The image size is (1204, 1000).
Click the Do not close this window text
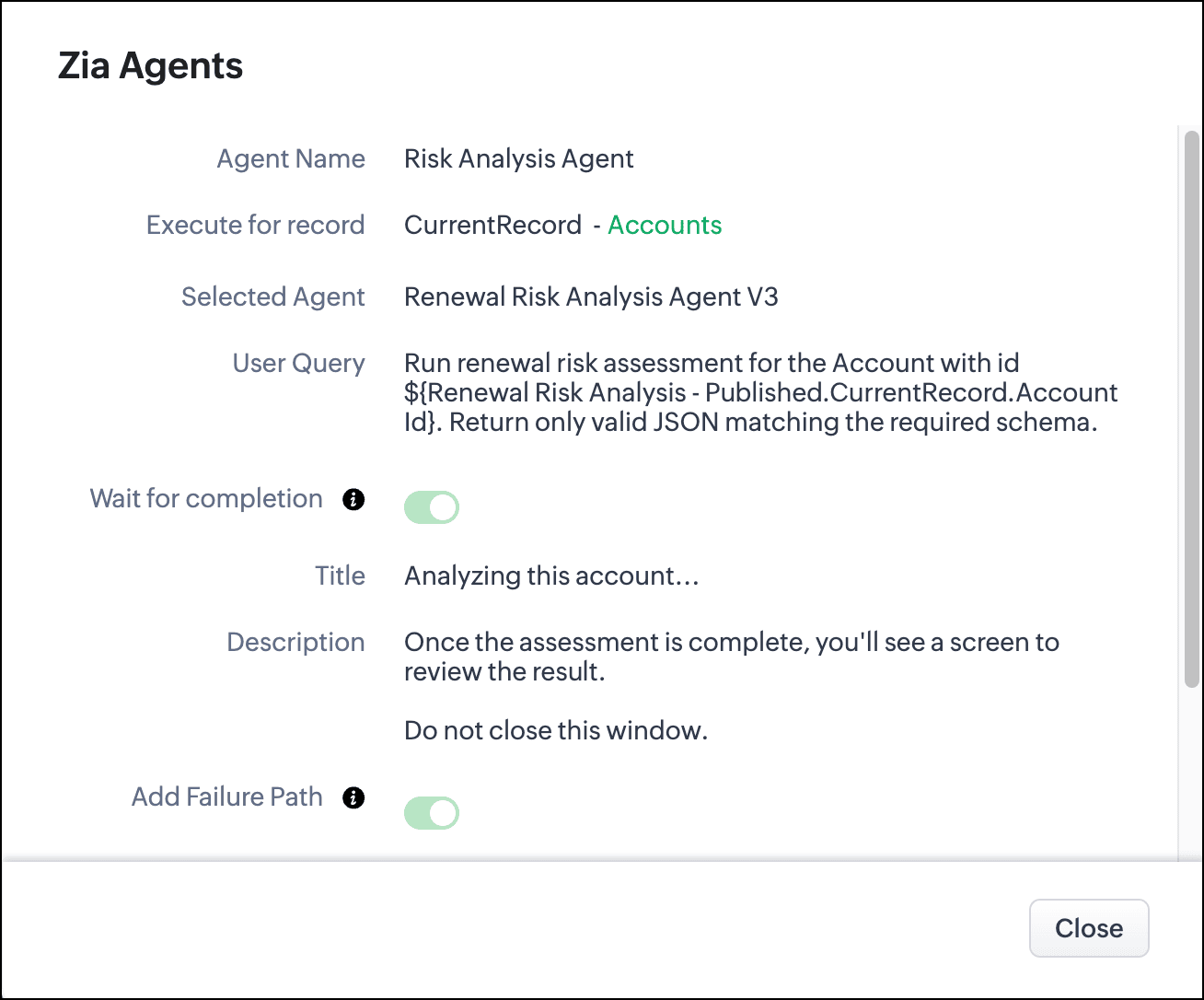click(556, 730)
